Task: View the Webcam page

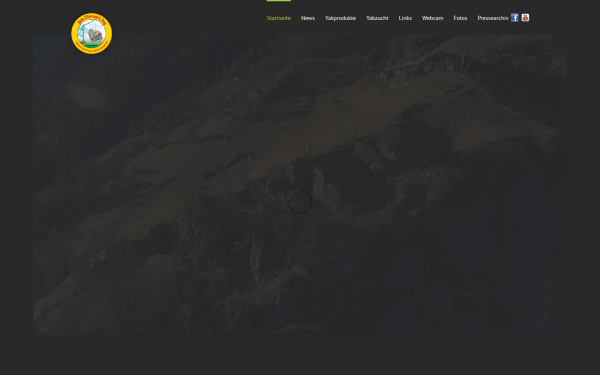Action: click(432, 18)
